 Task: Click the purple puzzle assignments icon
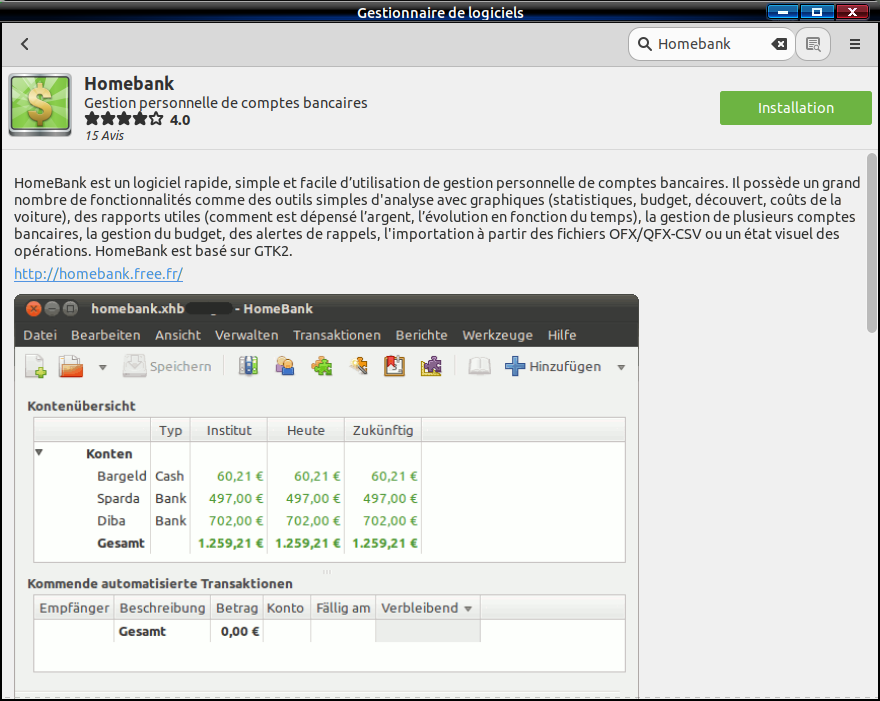tap(431, 366)
